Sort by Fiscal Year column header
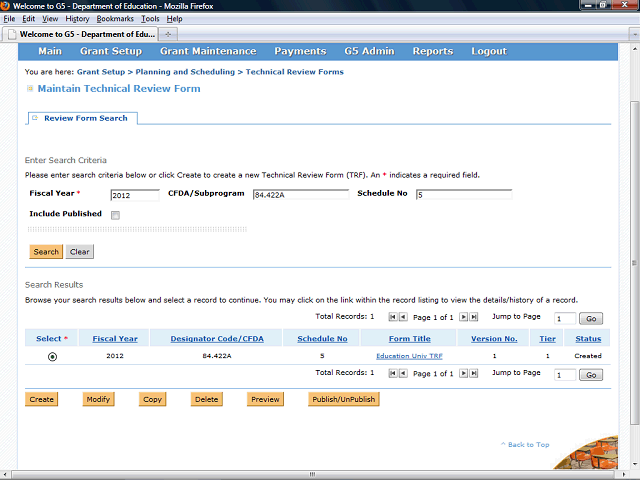The width and height of the screenshot is (640, 480). [x=115, y=338]
